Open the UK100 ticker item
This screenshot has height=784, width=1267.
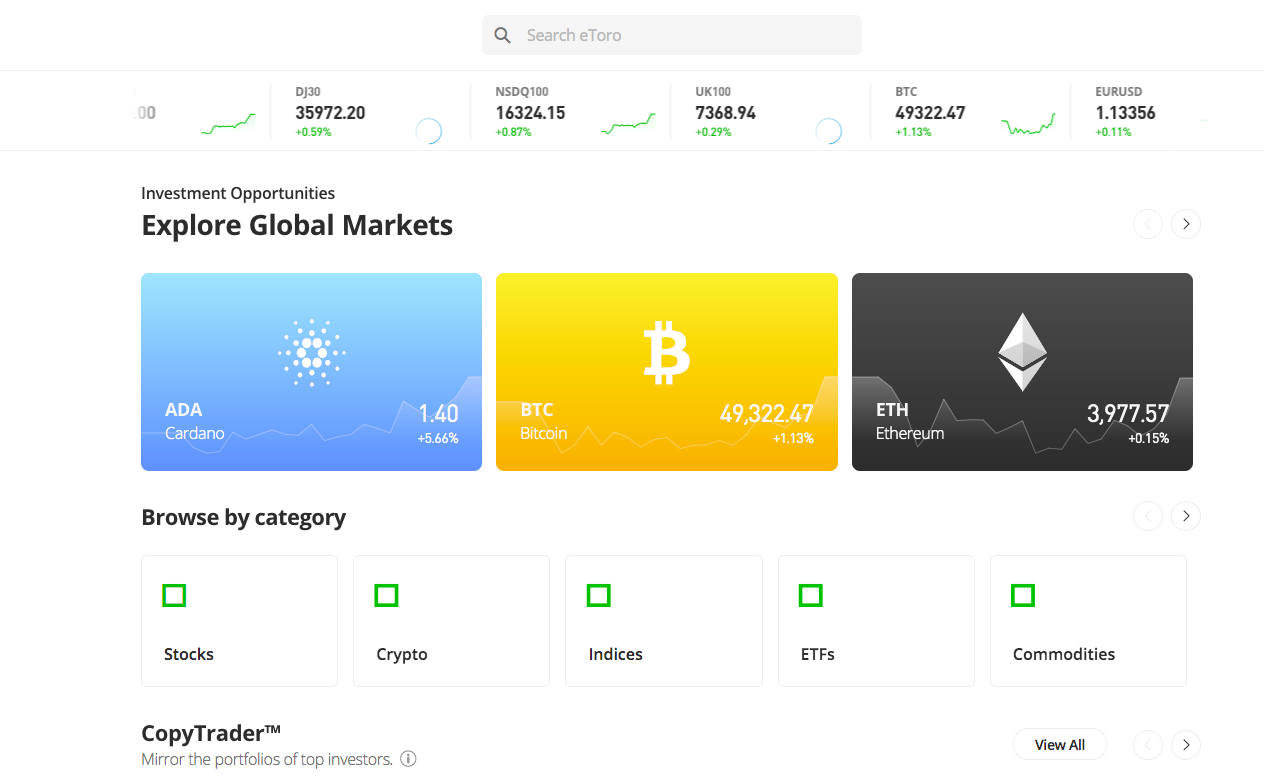pos(770,111)
